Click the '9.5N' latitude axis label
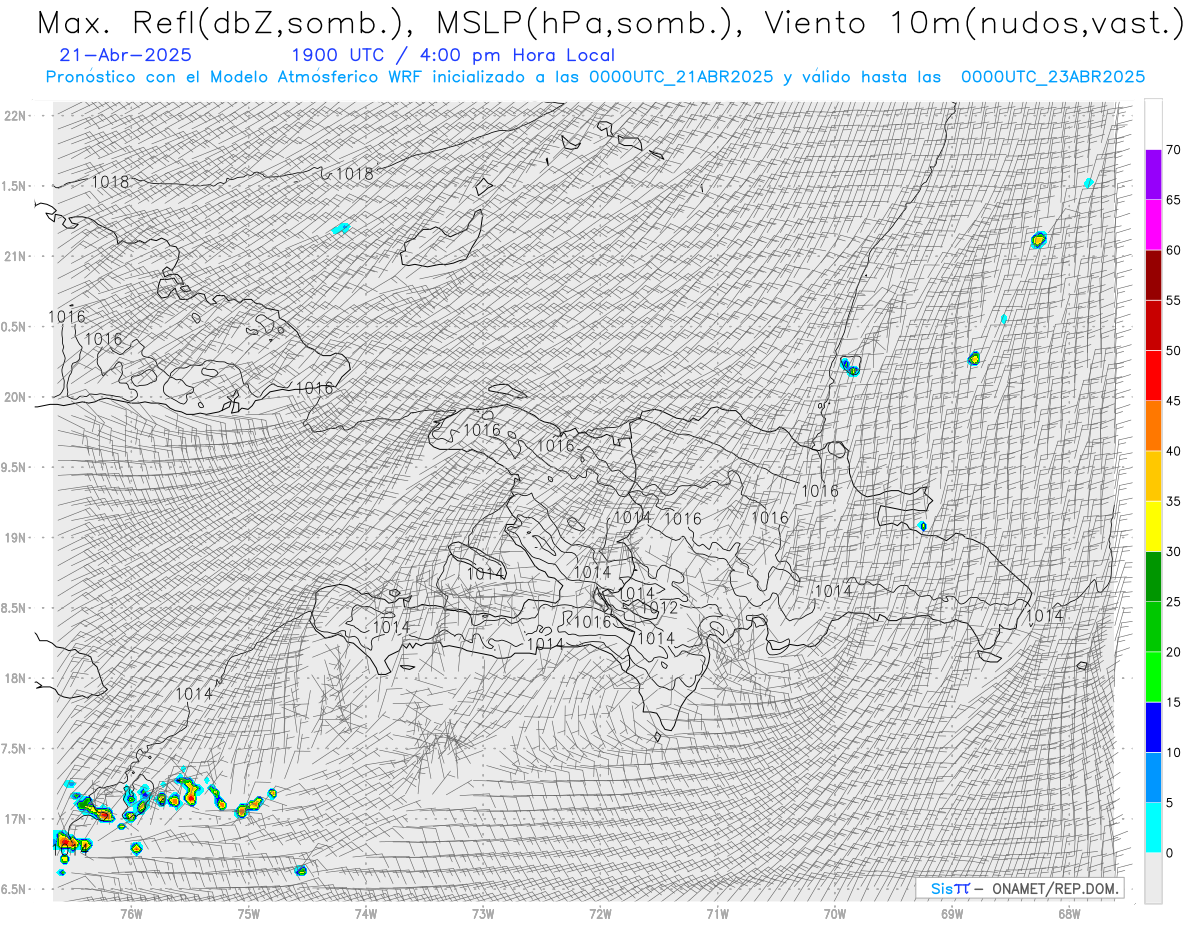 [x=14, y=467]
